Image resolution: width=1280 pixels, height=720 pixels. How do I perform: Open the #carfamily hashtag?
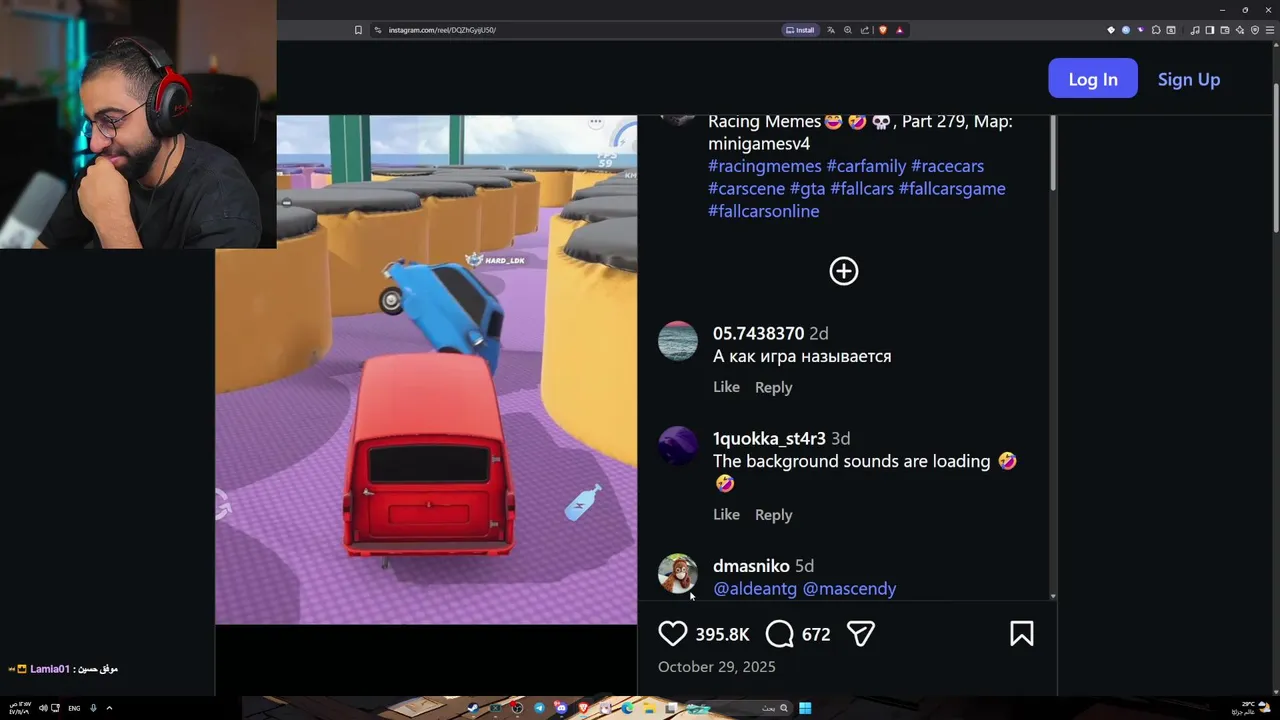(x=866, y=166)
